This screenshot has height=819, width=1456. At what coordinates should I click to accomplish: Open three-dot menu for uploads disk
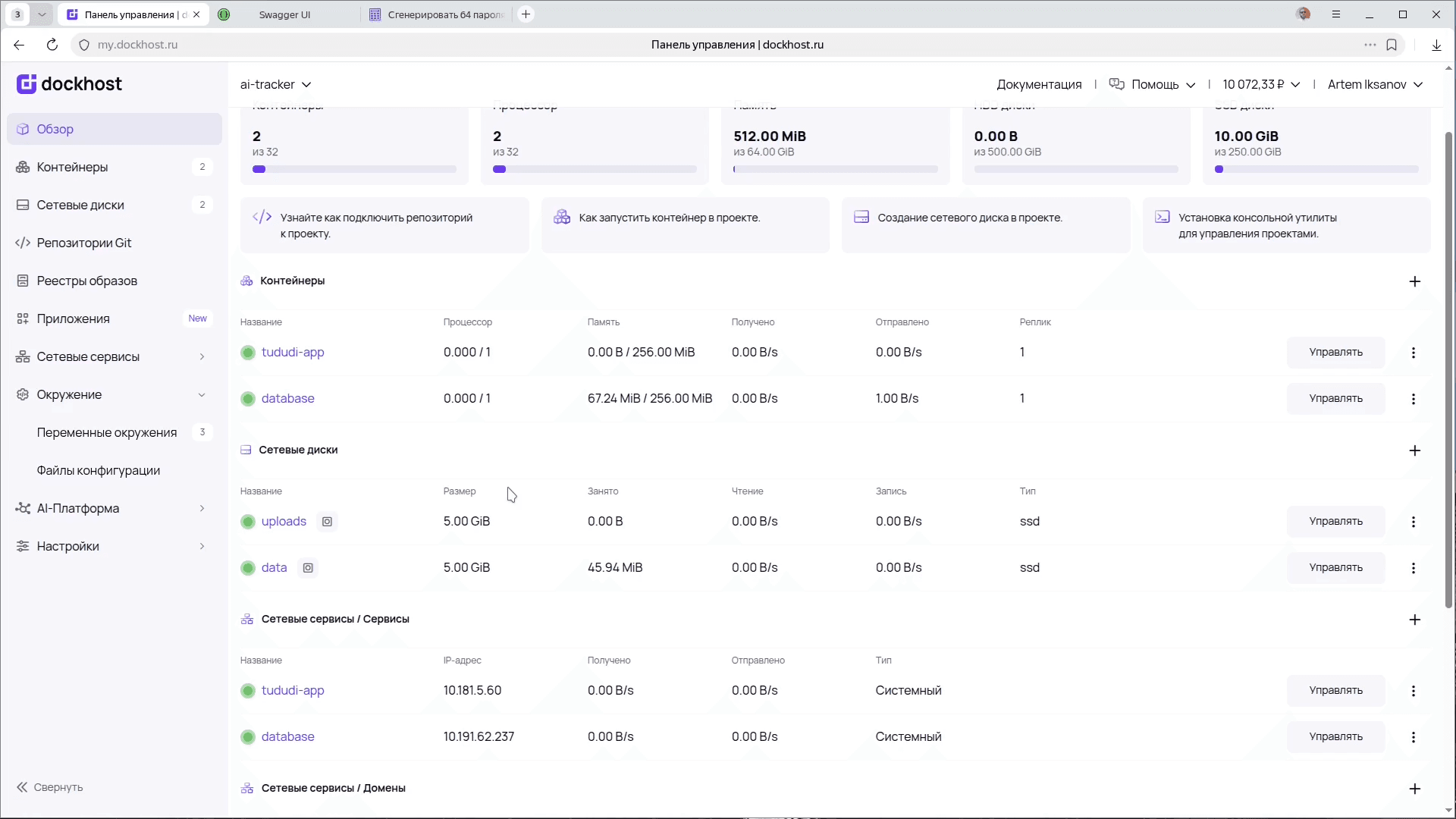1413,522
